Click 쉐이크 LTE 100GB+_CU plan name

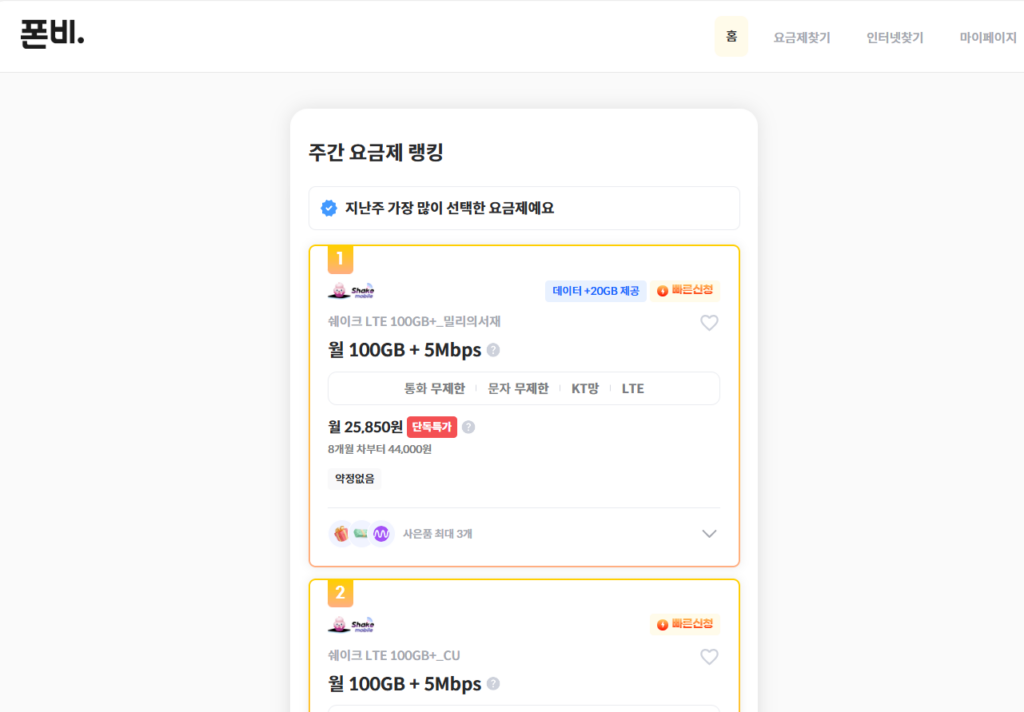tap(394, 655)
